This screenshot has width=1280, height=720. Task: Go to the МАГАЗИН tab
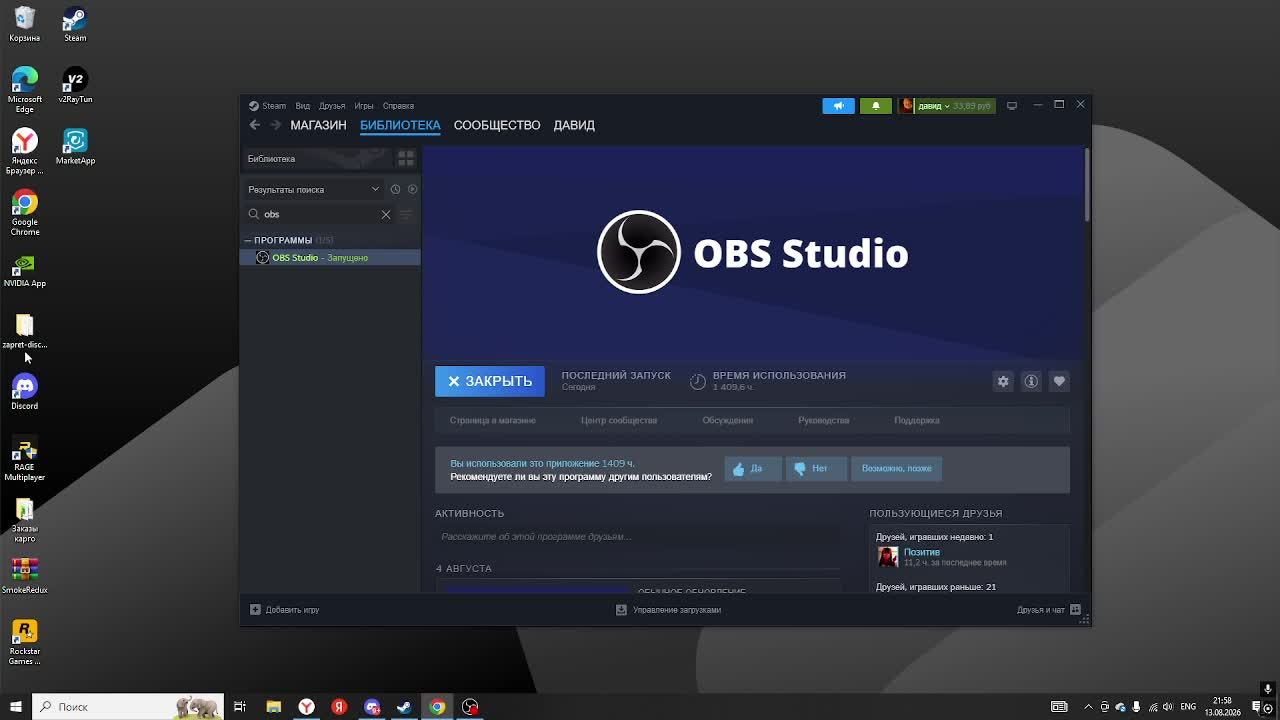click(318, 125)
